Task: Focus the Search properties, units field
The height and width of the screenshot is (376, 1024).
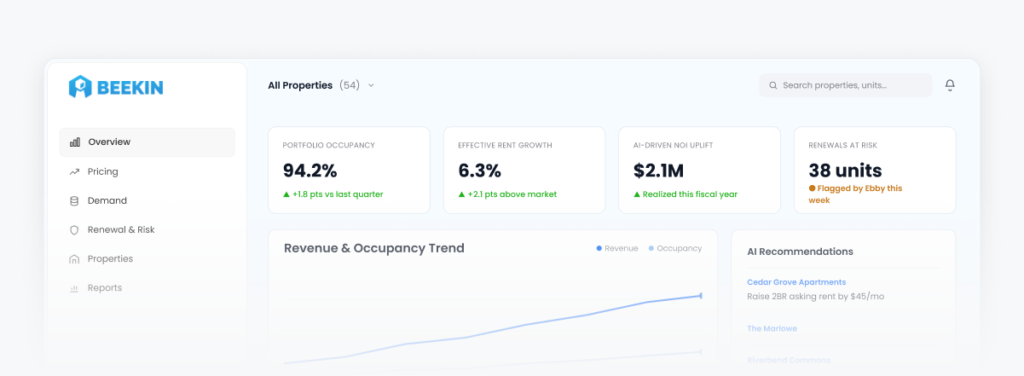Action: [x=846, y=86]
